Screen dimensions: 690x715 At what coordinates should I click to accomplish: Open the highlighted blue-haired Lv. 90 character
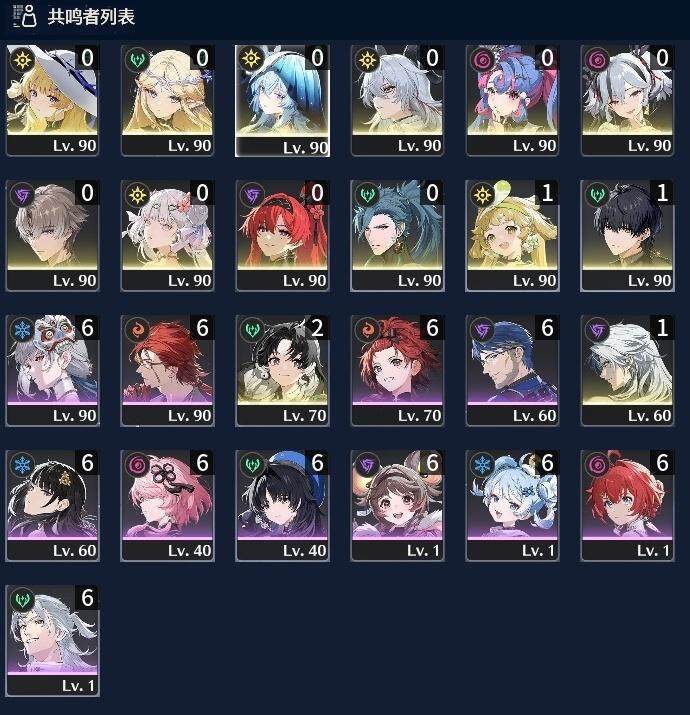282,101
